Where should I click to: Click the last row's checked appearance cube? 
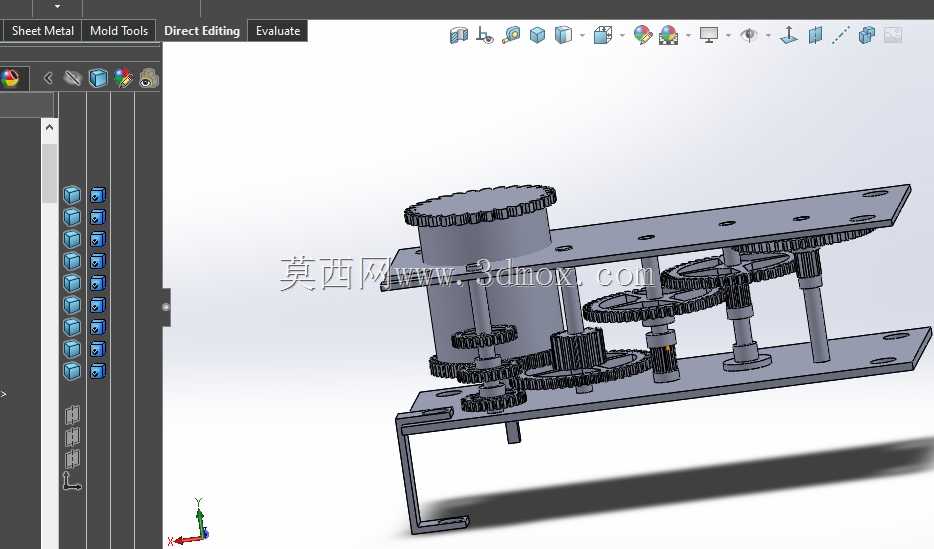[98, 371]
